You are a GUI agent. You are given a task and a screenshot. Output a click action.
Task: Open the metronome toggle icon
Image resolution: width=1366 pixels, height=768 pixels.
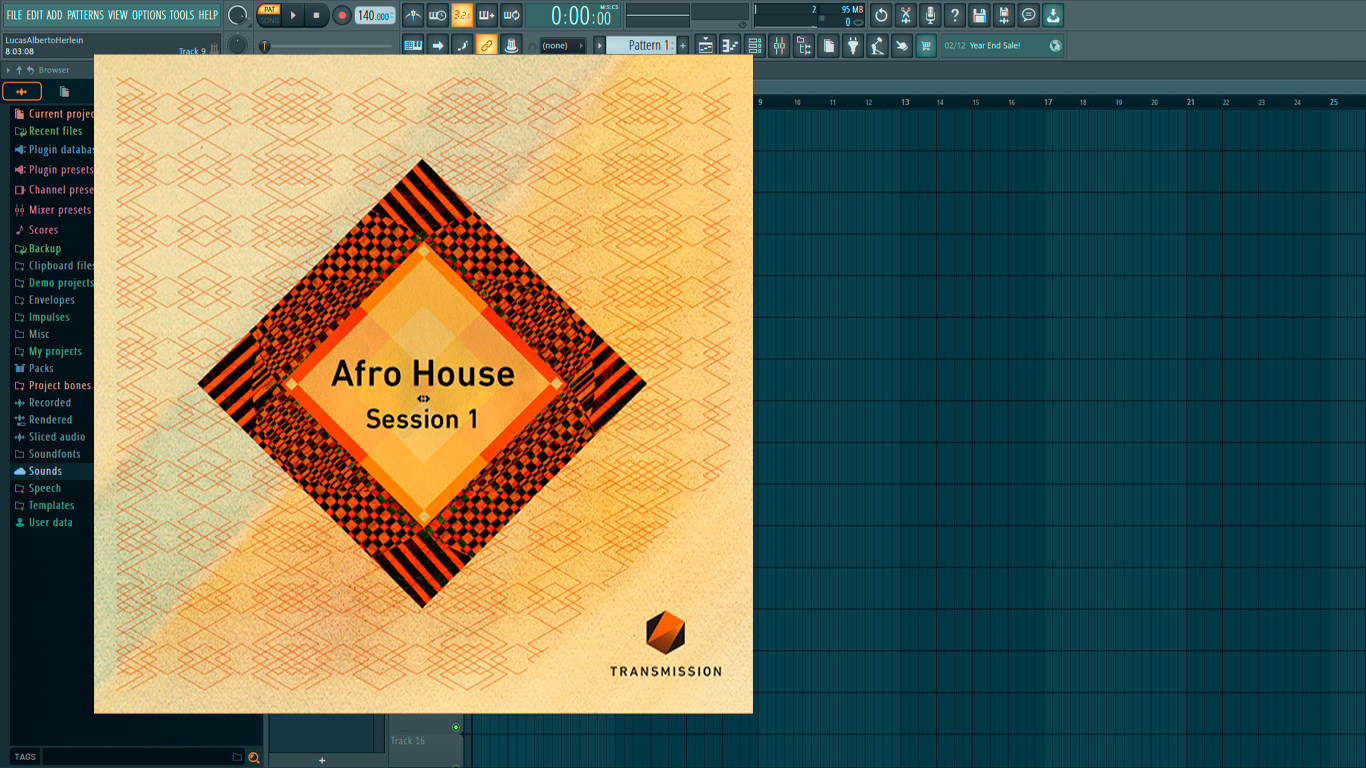(413, 15)
